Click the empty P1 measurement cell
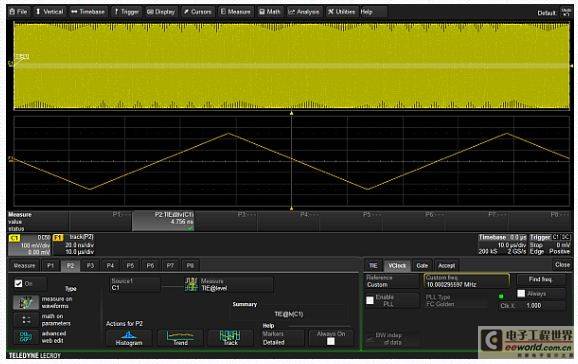The width and height of the screenshot is (578, 364). (x=101, y=221)
